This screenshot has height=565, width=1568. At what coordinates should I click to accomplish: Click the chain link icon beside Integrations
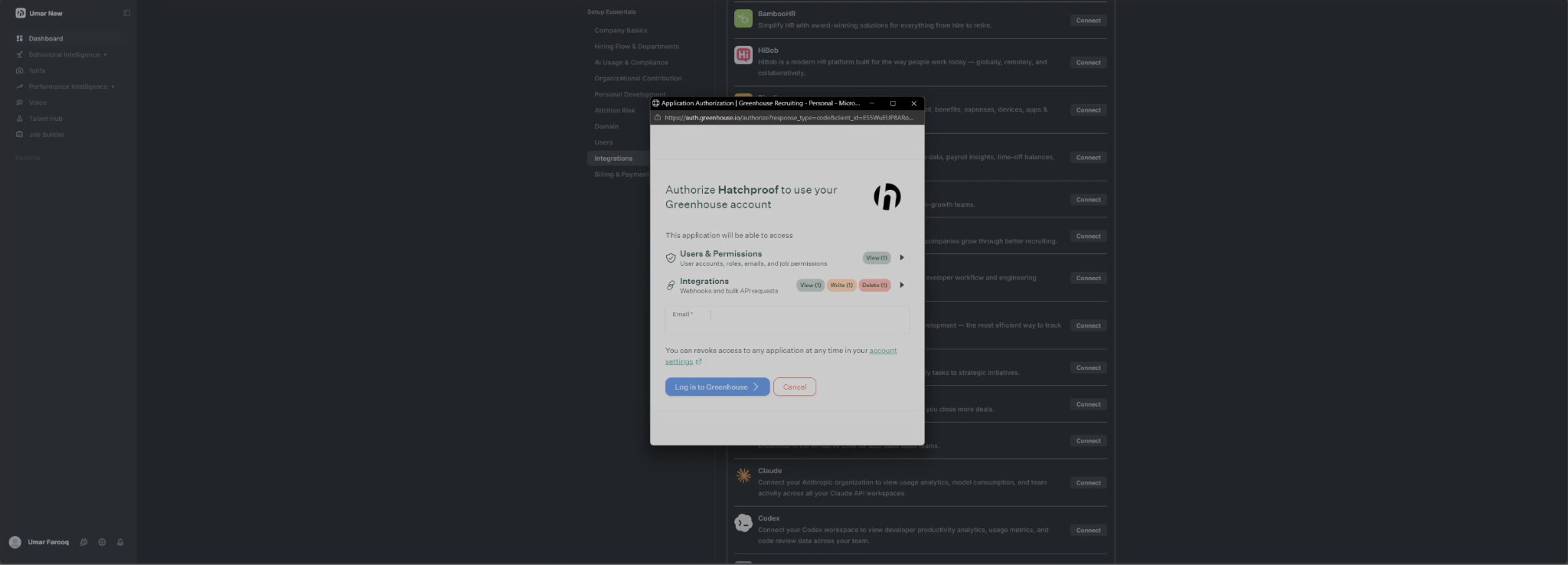tap(671, 286)
